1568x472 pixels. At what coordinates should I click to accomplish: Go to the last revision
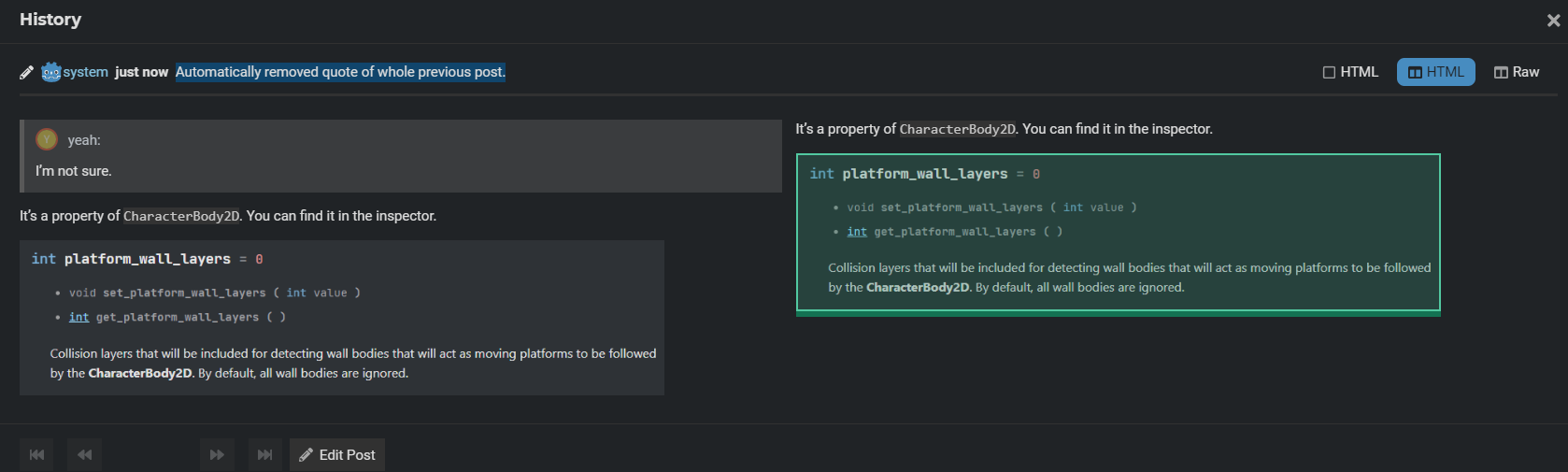coord(265,455)
